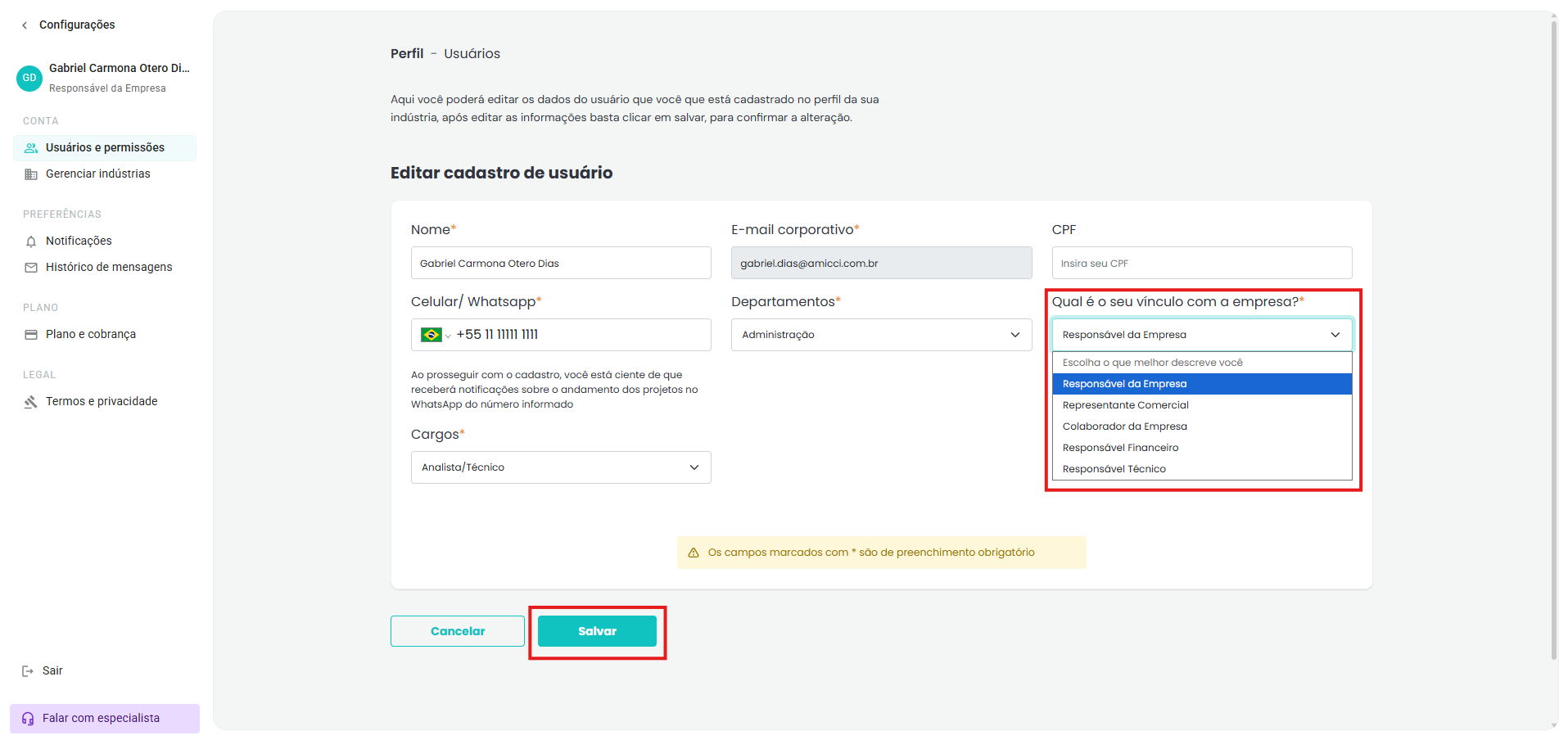Open Falar com especialista support button
Screen dimensions: 1568x740
click(105, 719)
